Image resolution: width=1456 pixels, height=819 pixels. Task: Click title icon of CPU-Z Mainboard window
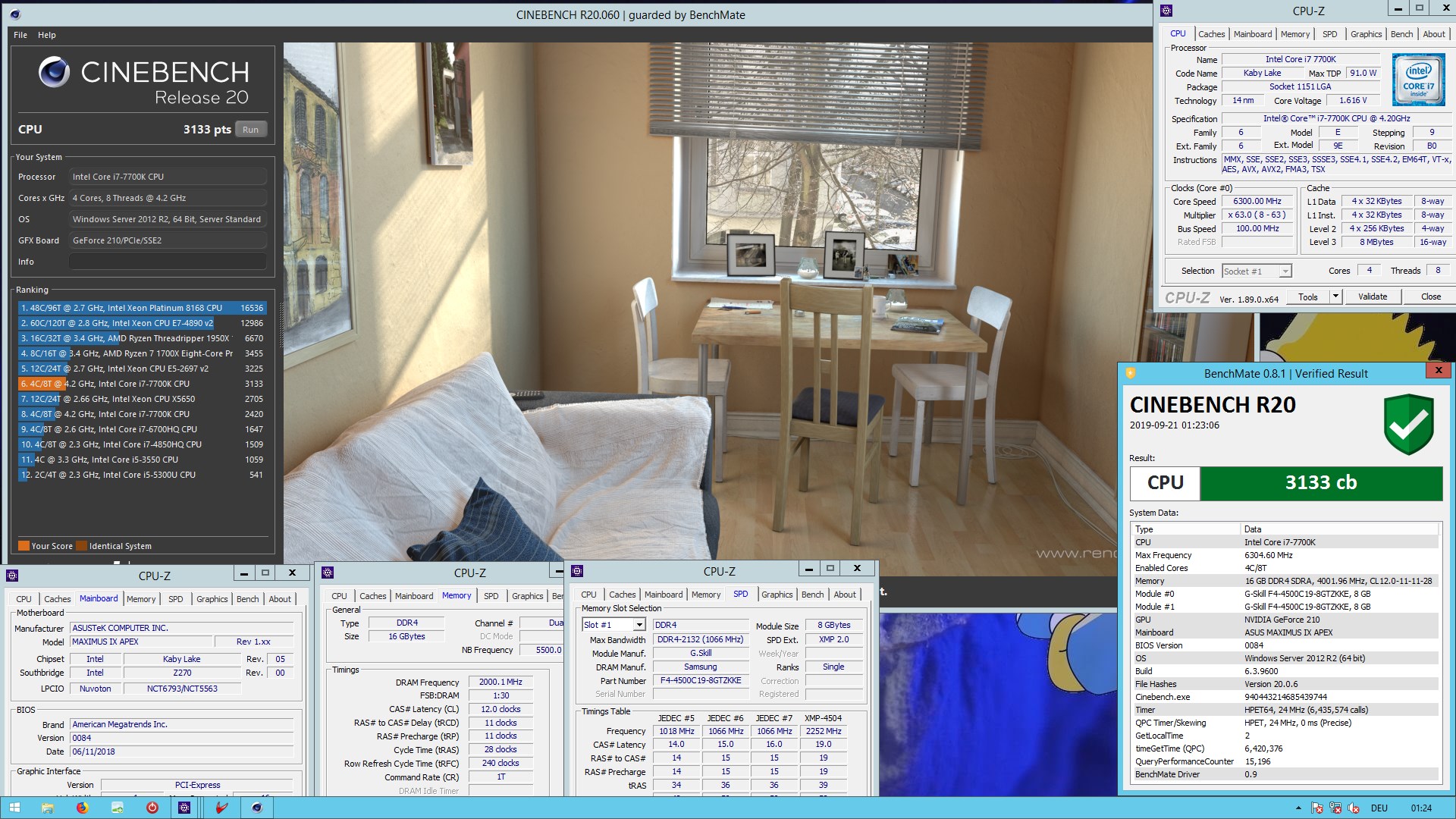(12, 576)
